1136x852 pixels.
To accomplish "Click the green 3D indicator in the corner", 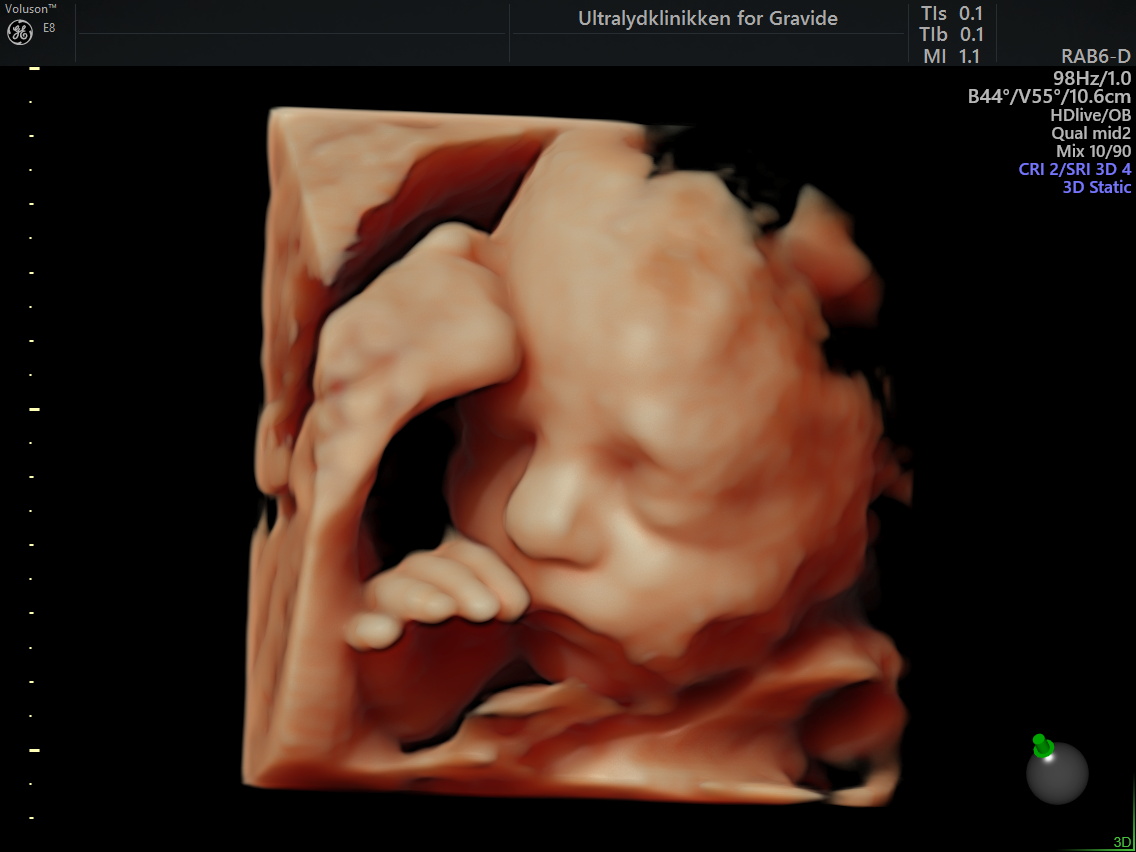I will pos(1122,843).
